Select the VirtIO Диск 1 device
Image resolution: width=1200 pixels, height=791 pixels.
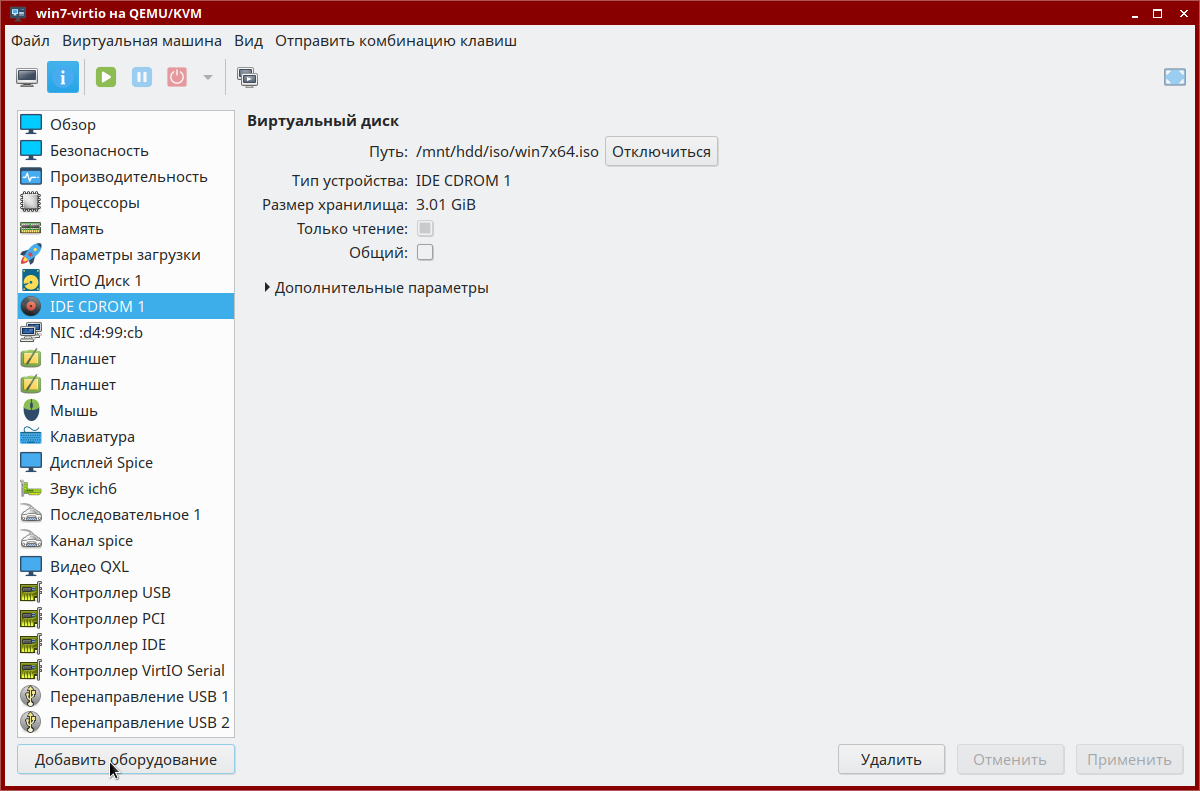coord(95,281)
